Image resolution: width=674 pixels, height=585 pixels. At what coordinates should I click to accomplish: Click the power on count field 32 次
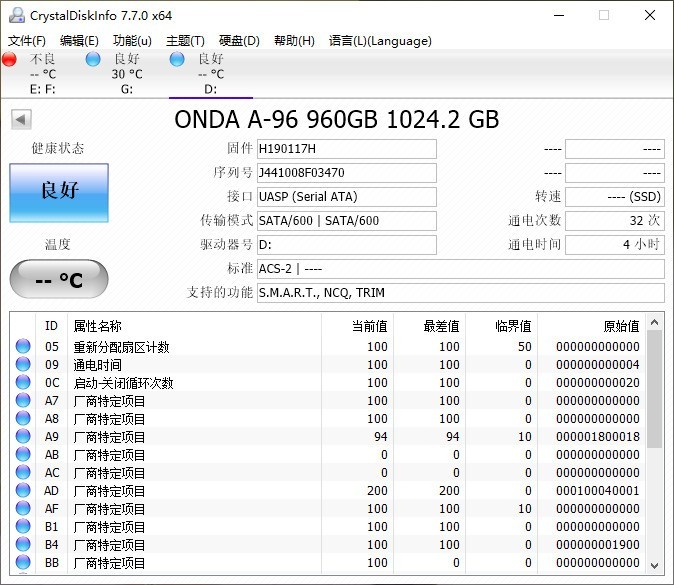(x=615, y=221)
